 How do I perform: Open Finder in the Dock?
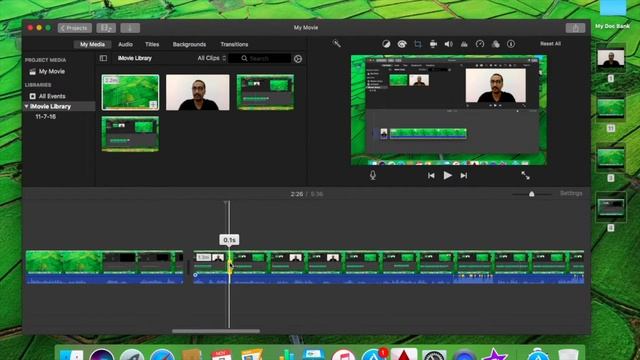click(71, 354)
